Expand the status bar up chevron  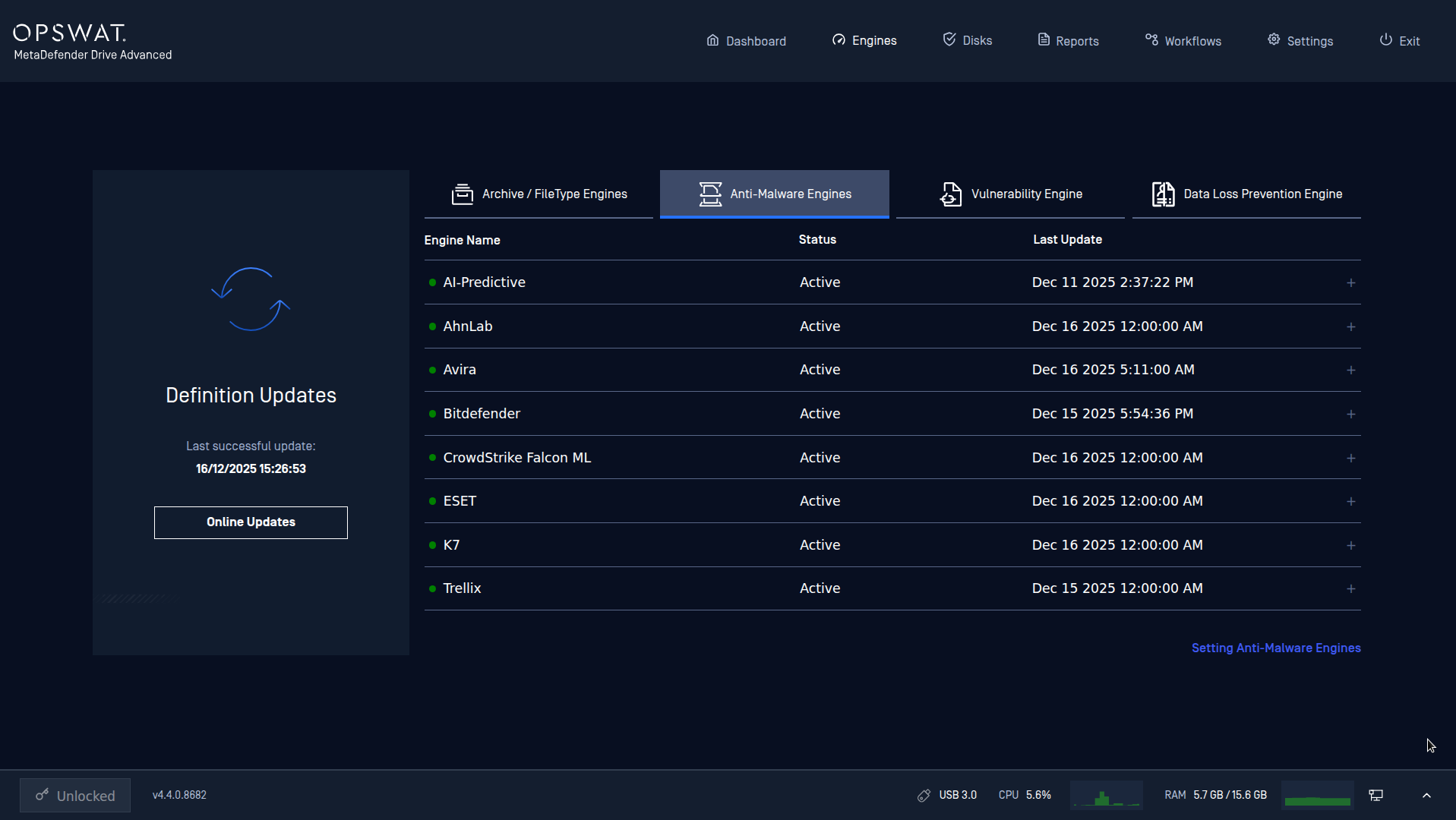[1426, 795]
